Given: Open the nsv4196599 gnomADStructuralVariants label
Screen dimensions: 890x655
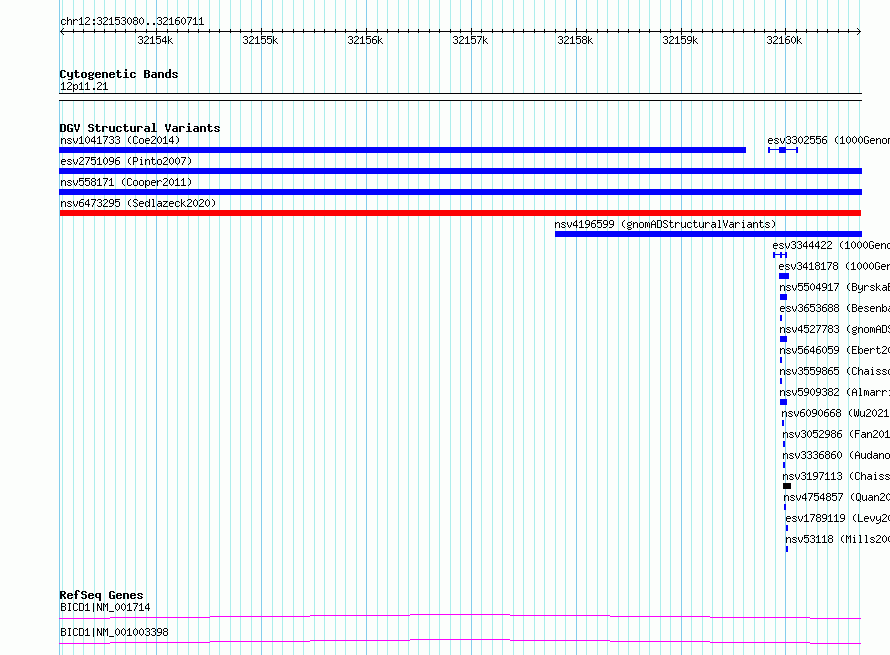Looking at the screenshot, I should point(665,224).
